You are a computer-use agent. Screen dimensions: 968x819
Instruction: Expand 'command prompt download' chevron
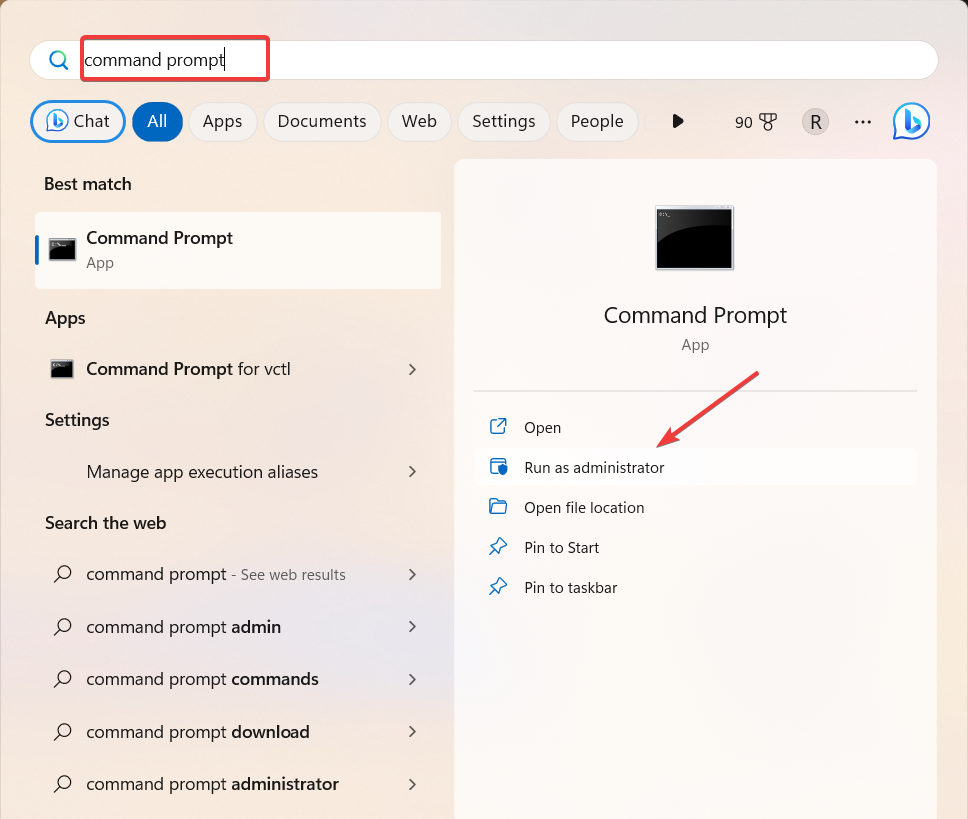412,731
